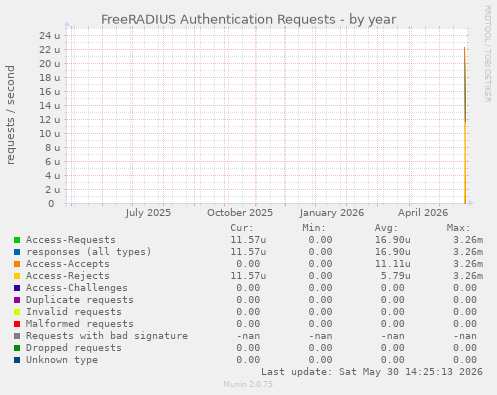Click the Munin 2.0.75 version text
This screenshot has height=395, width=497.
[248, 384]
